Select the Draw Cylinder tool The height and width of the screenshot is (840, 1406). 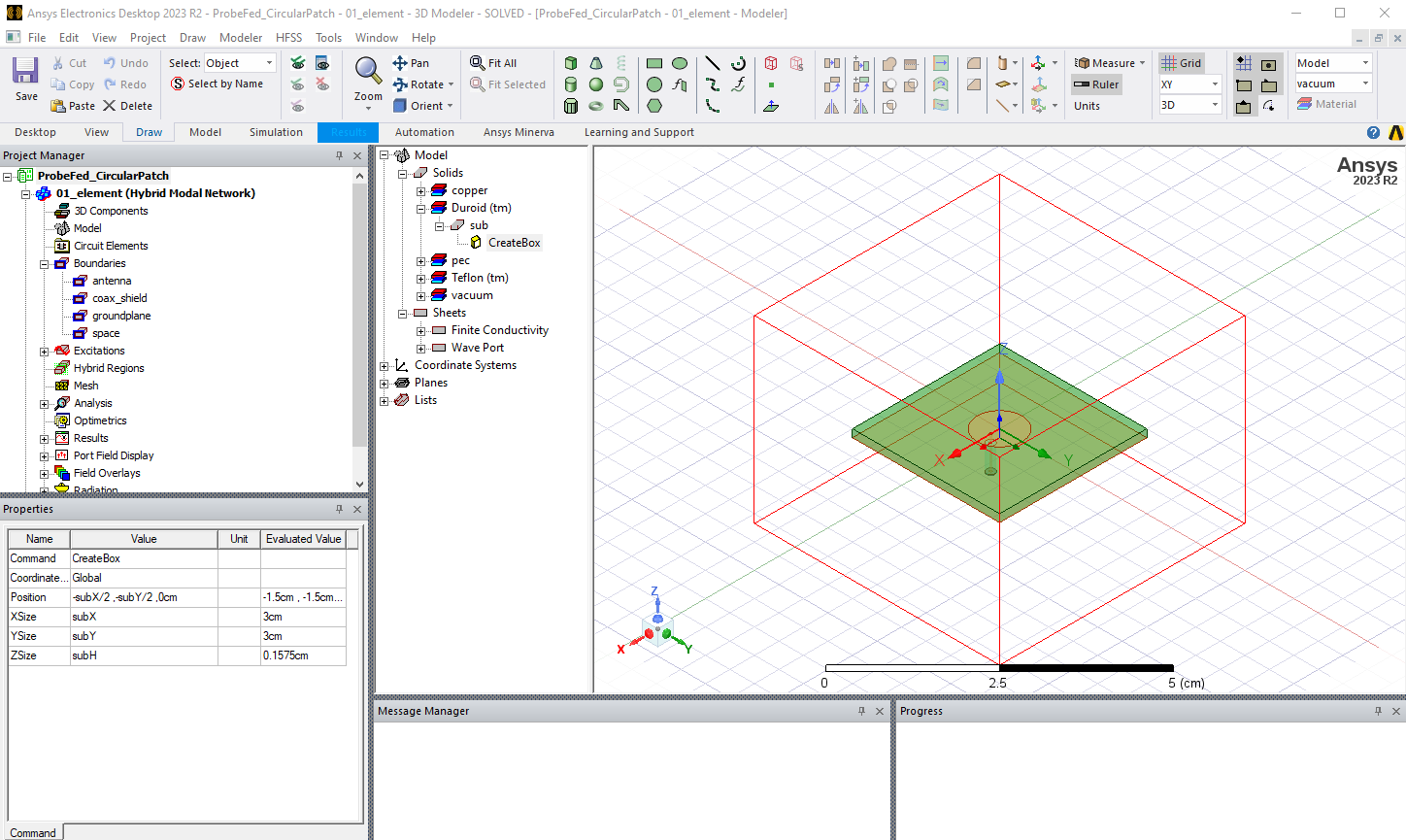tap(570, 84)
